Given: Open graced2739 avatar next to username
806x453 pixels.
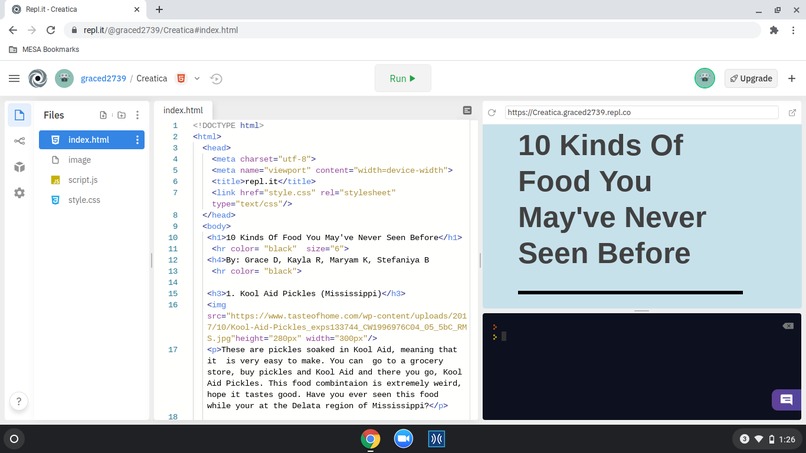Looking at the screenshot, I should pos(64,78).
